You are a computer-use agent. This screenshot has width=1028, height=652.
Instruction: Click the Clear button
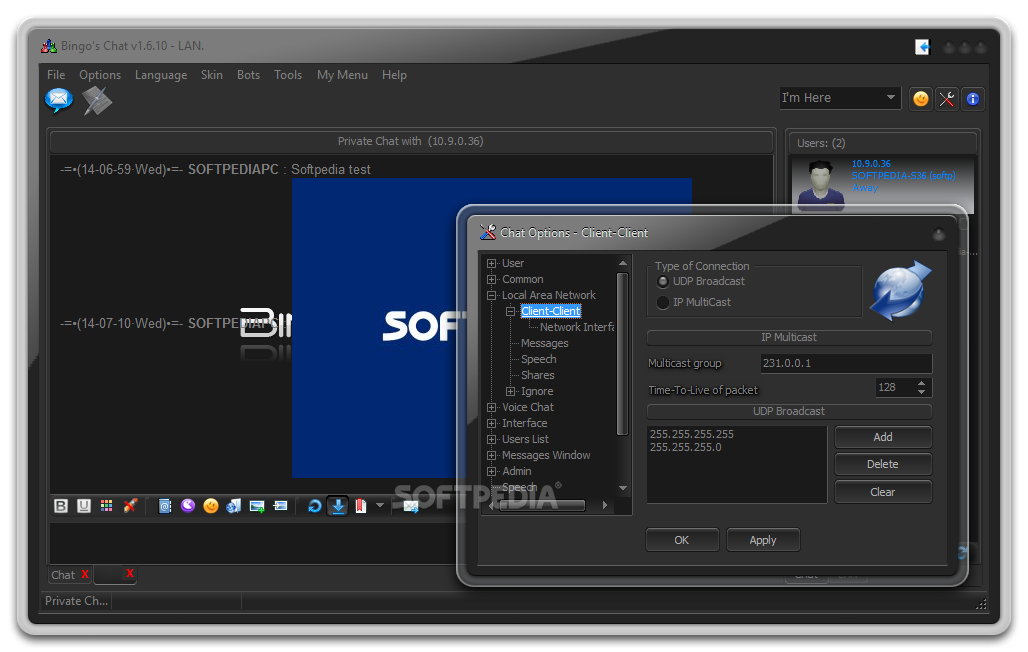(x=882, y=492)
